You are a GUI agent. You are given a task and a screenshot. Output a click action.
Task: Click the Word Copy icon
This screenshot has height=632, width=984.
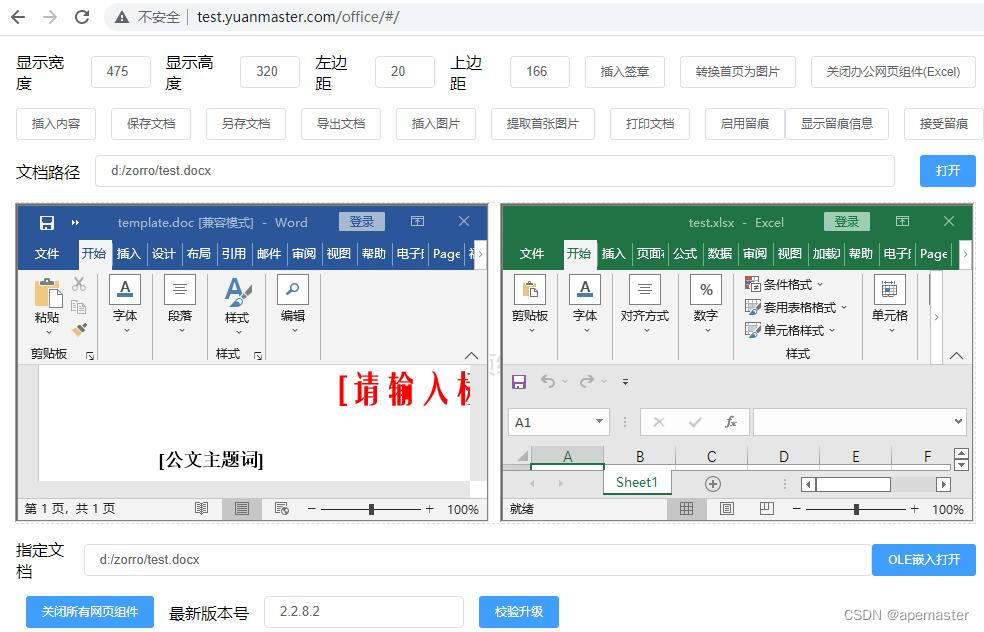pos(79,307)
